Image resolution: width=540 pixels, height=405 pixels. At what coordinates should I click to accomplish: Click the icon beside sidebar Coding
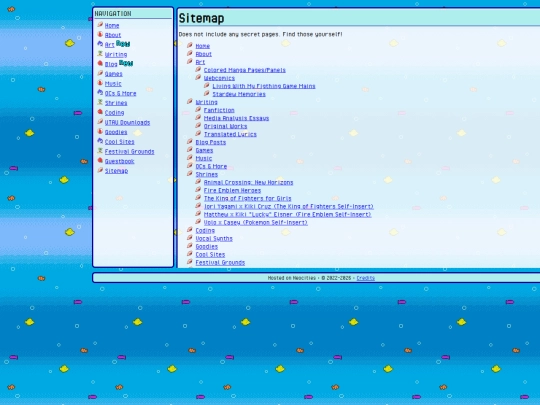tap(100, 112)
